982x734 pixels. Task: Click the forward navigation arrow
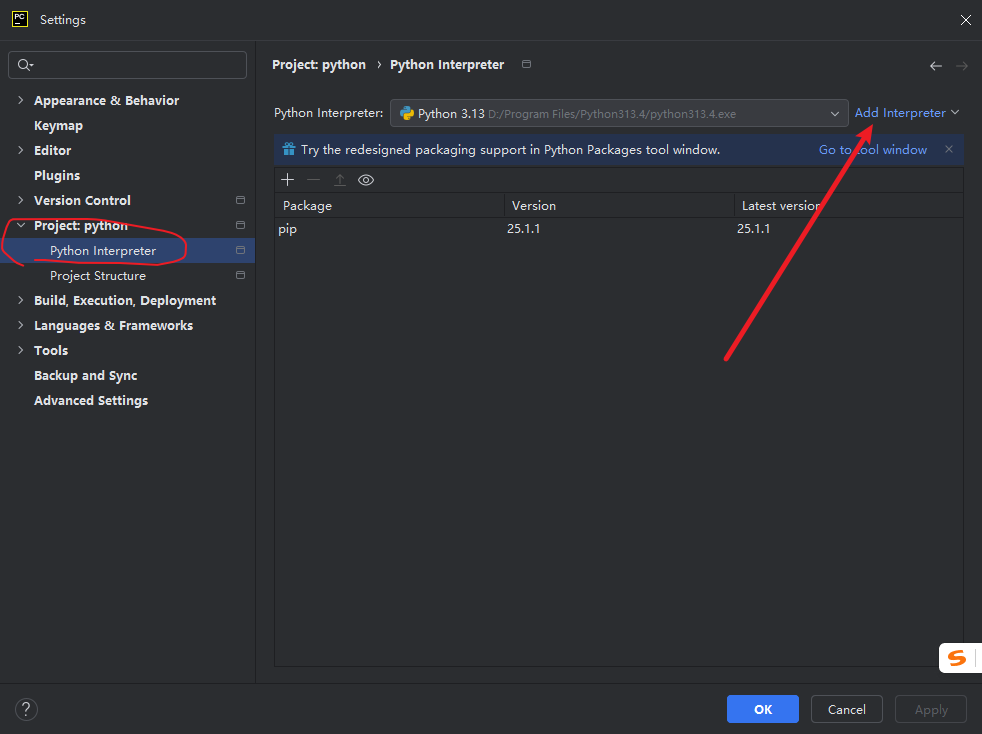[962, 66]
